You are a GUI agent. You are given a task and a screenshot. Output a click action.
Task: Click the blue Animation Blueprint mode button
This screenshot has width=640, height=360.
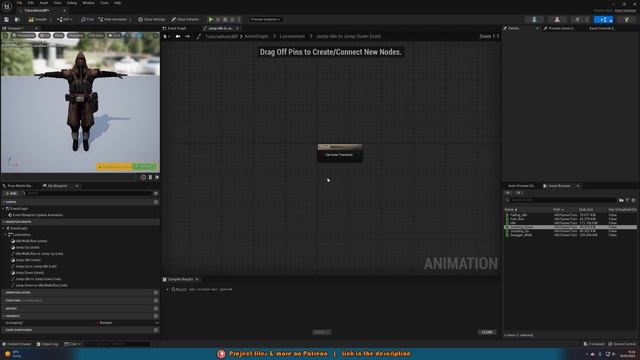pos(603,19)
